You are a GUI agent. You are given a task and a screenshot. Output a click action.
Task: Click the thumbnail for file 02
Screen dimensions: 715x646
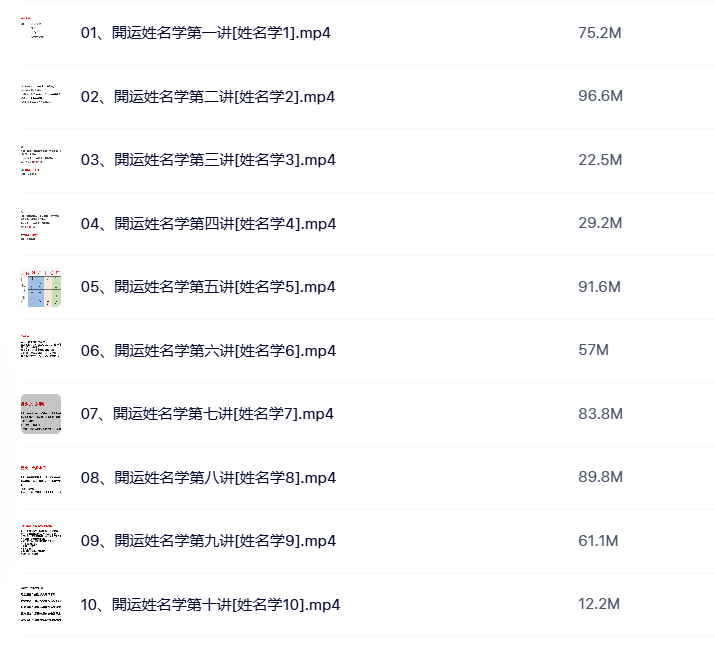(41, 96)
